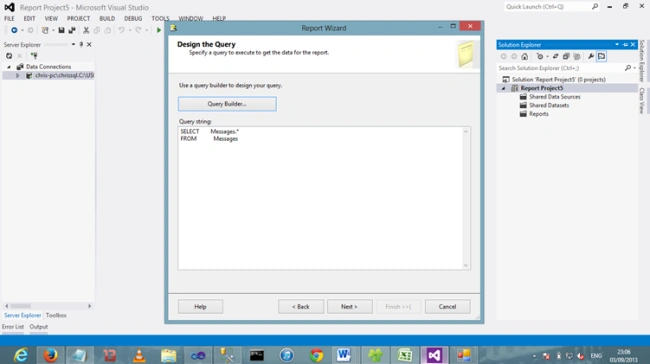
Task: Open the BUILD menu
Action: point(107,19)
